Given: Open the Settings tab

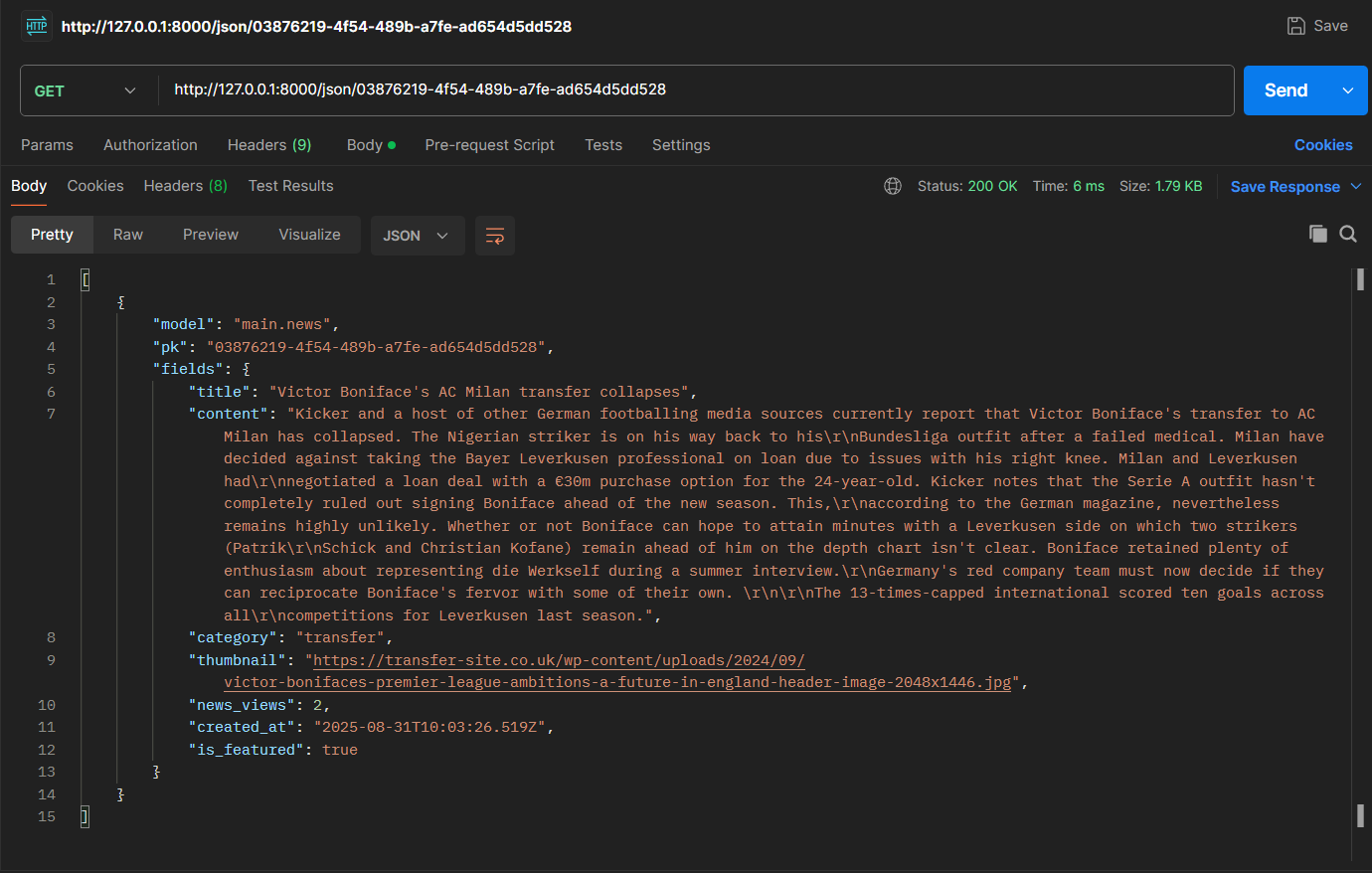Looking at the screenshot, I should point(681,145).
